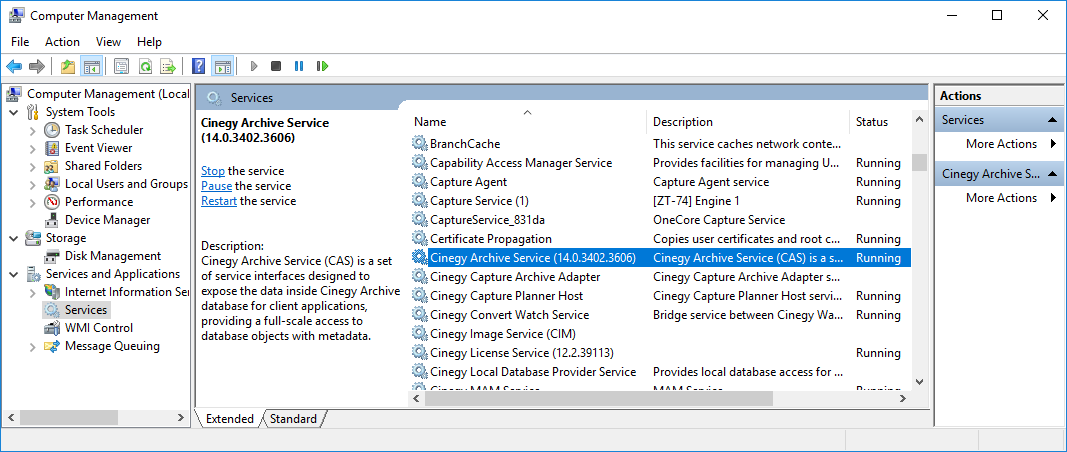This screenshot has height=452, width=1067.
Task: Switch to the Extended tab
Action: click(229, 419)
